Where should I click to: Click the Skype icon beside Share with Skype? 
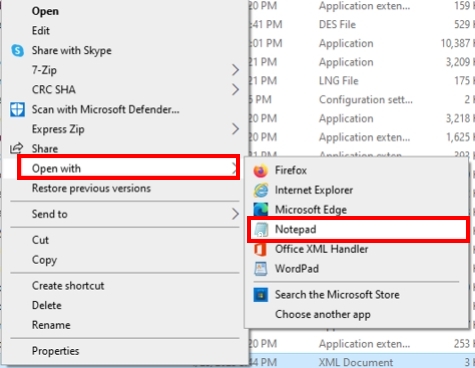[x=17, y=51]
